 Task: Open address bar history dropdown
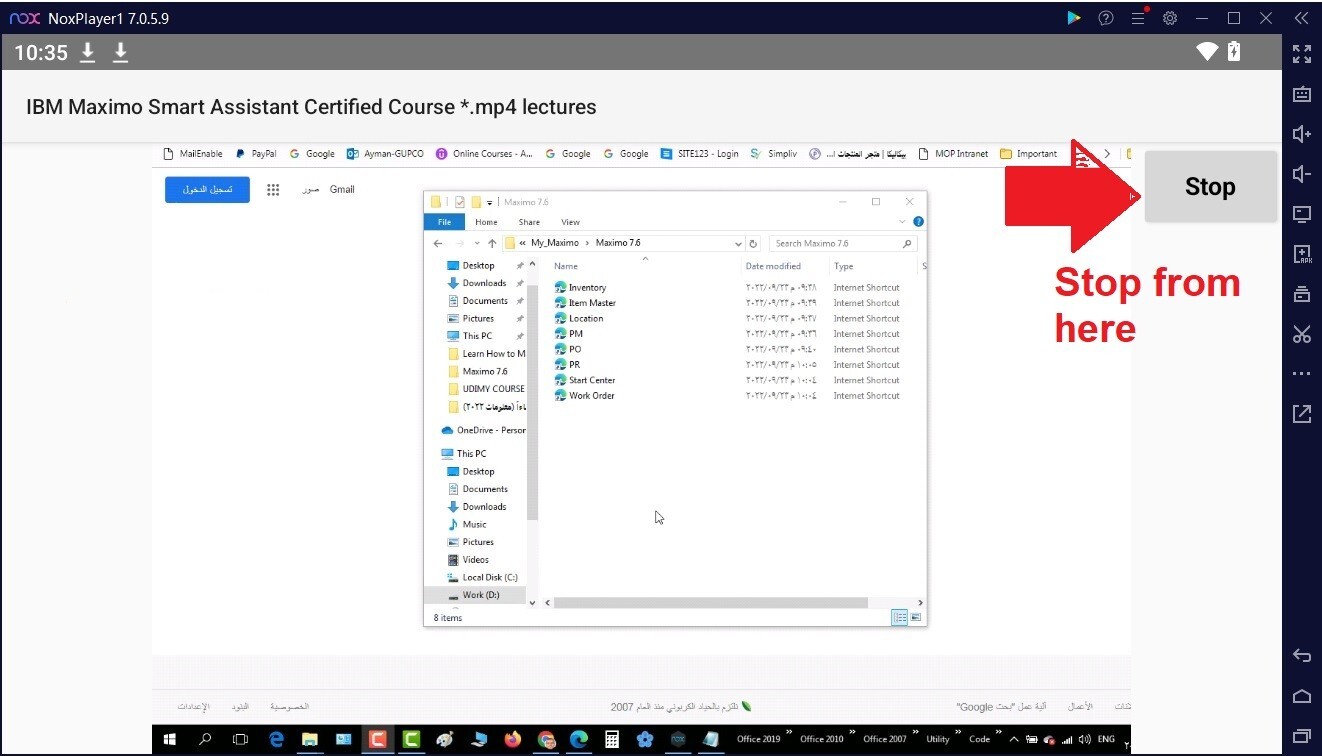[x=738, y=243]
